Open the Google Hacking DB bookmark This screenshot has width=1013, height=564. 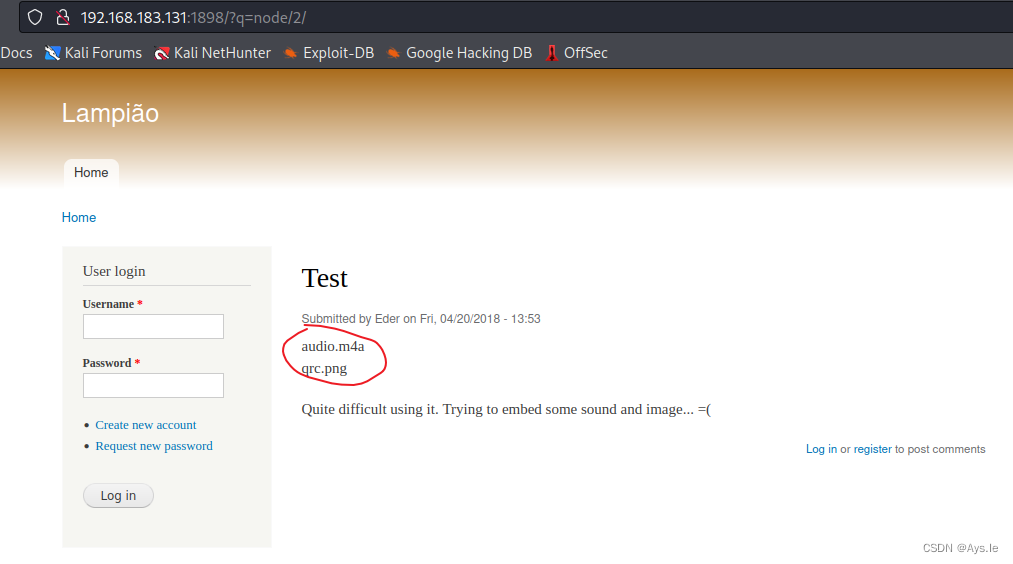point(459,53)
